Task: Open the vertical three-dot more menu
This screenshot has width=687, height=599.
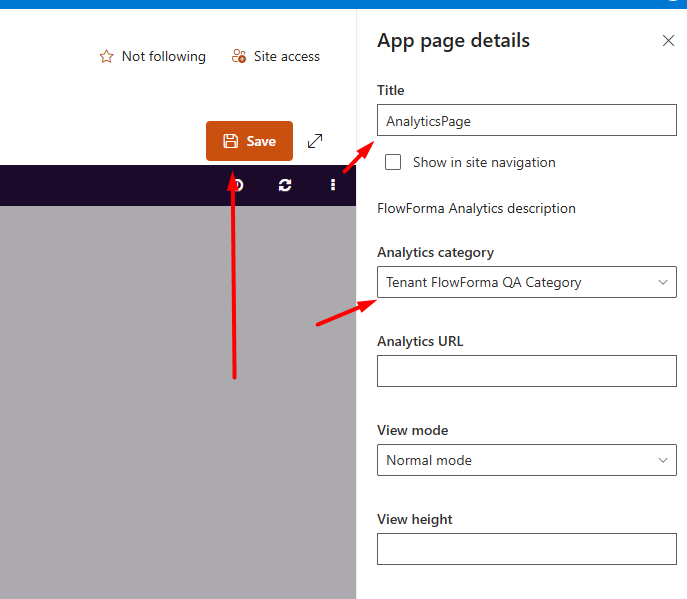Action: [x=333, y=185]
